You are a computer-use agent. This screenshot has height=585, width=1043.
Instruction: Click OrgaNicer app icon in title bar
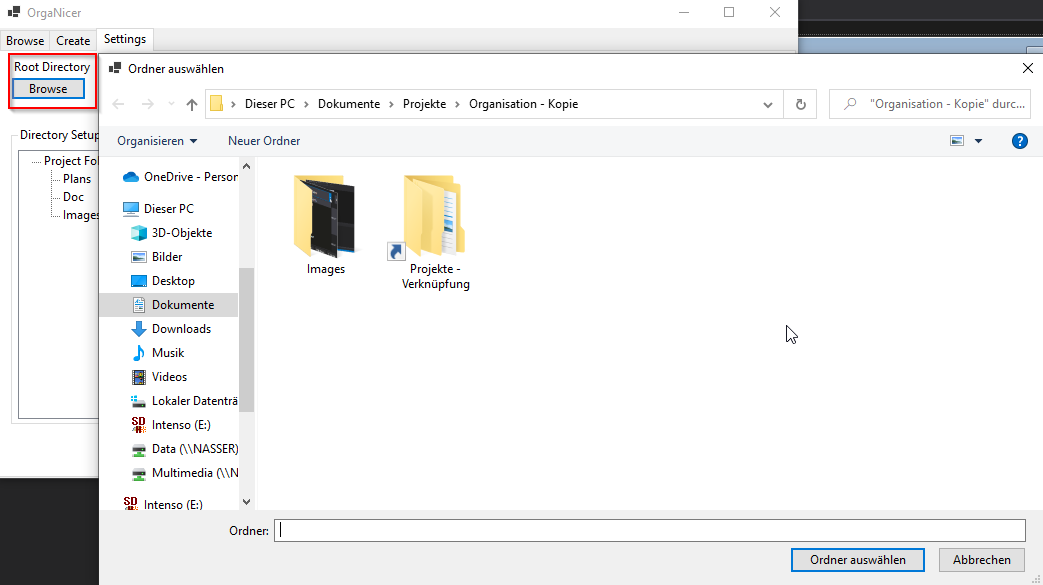pyautogui.click(x=13, y=12)
